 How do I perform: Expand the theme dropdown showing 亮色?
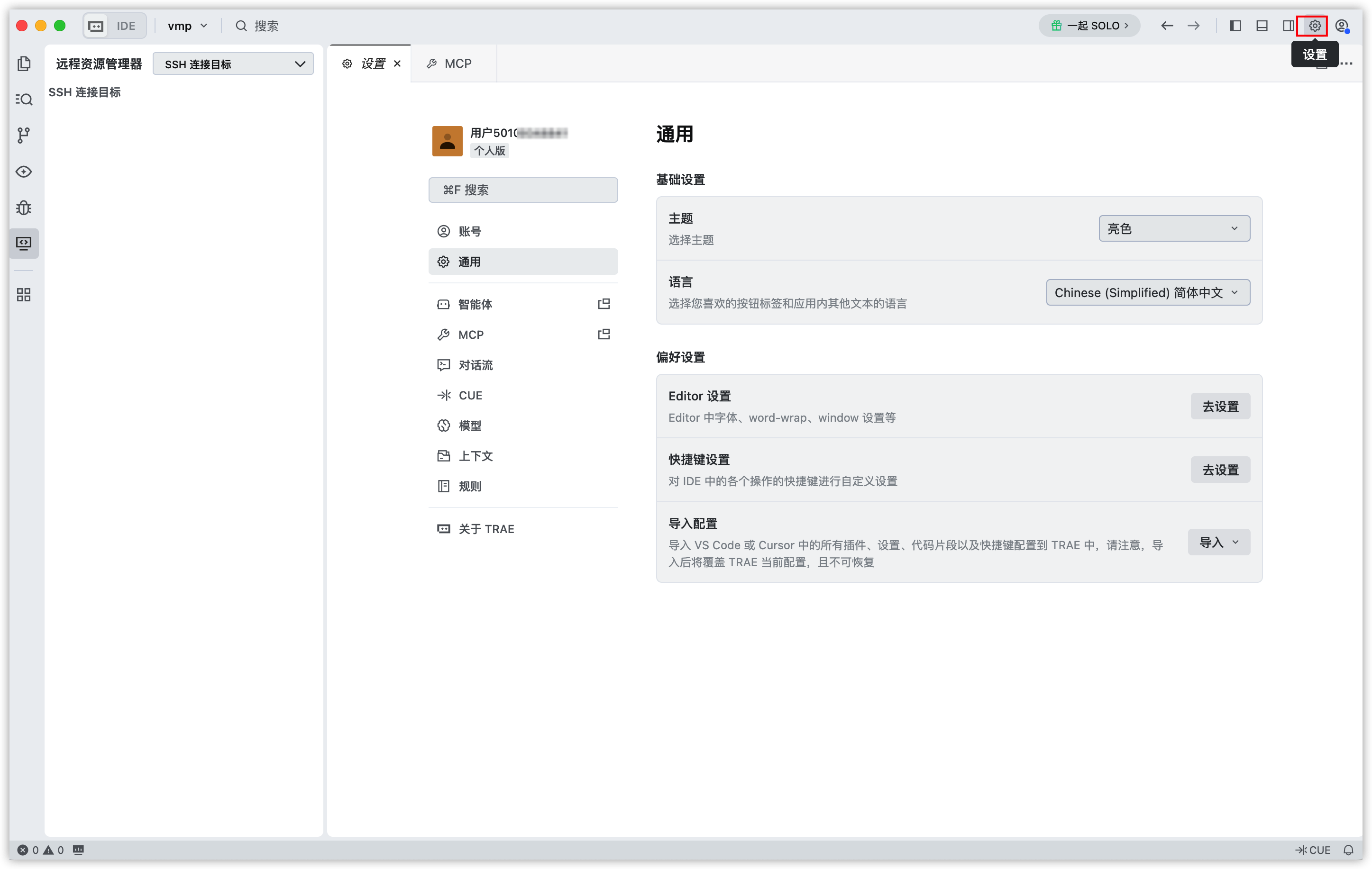1174,228
